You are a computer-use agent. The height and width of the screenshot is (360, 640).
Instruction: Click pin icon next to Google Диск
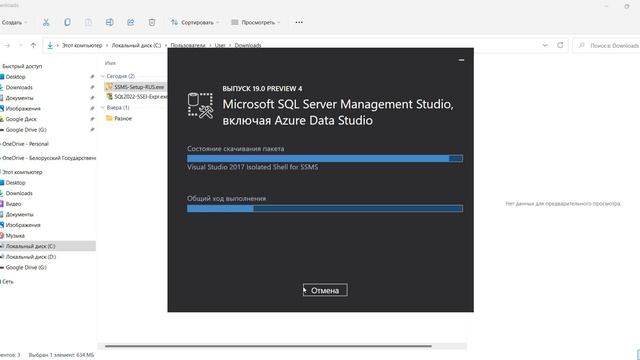pyautogui.click(x=92, y=119)
